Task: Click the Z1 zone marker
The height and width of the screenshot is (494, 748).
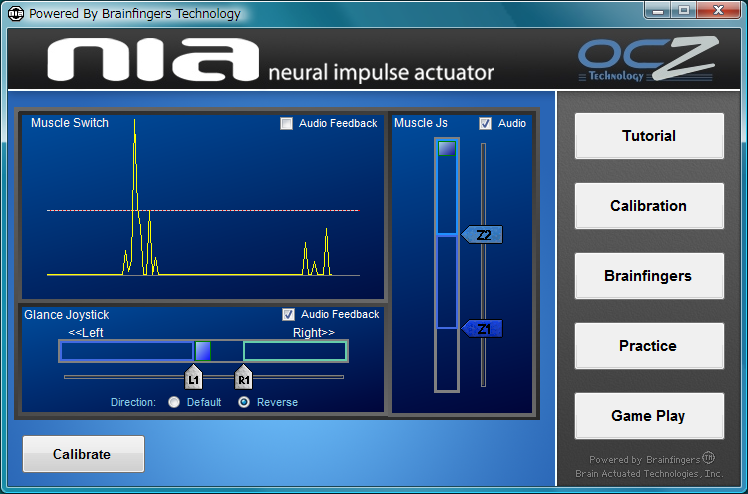Action: [x=482, y=329]
